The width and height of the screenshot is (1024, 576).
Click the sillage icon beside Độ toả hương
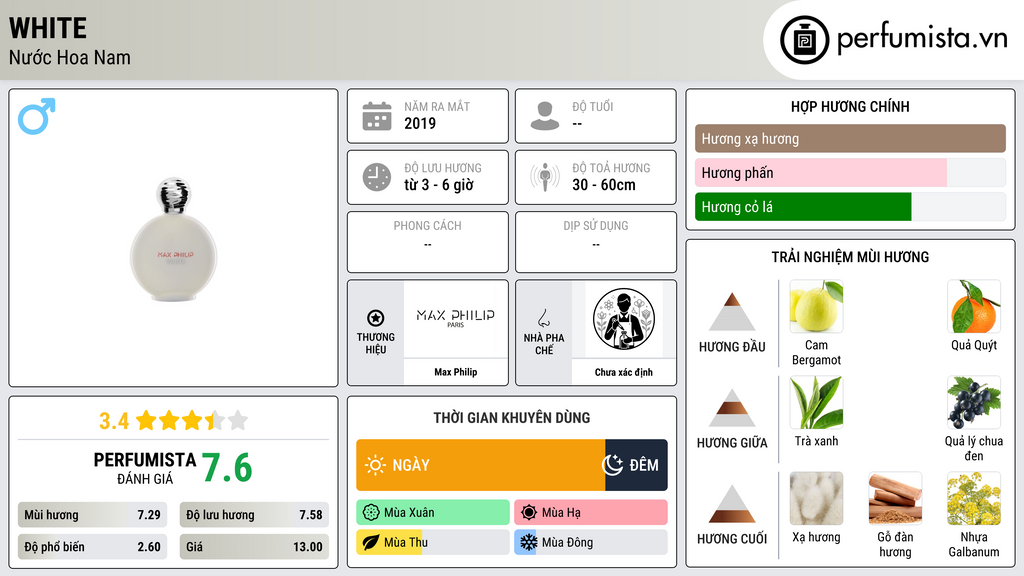click(x=545, y=177)
